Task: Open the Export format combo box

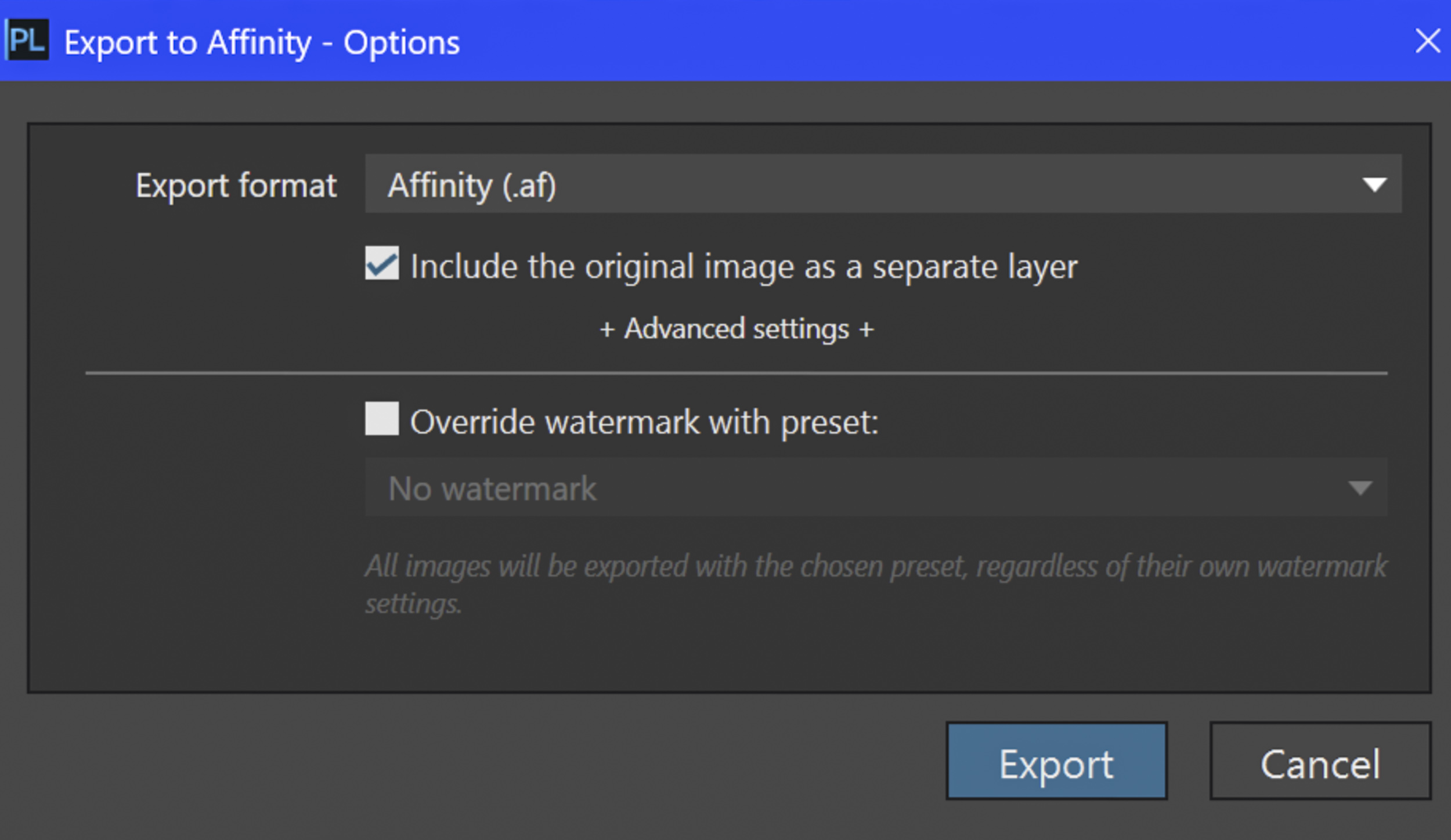Action: pos(883,184)
